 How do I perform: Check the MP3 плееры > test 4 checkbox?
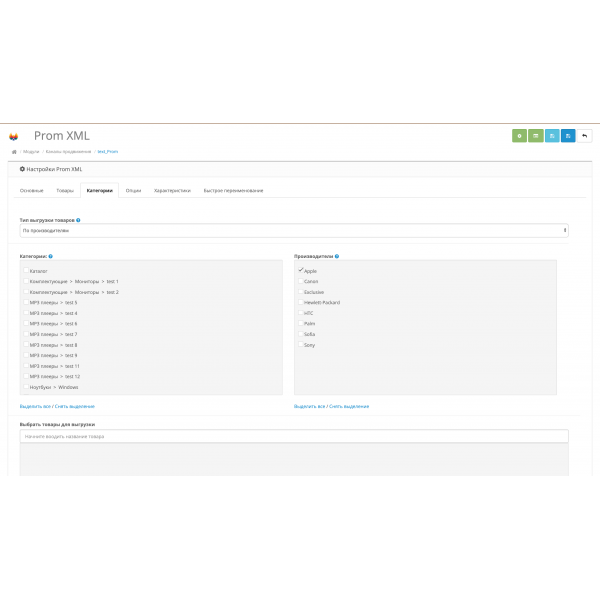tap(26, 313)
